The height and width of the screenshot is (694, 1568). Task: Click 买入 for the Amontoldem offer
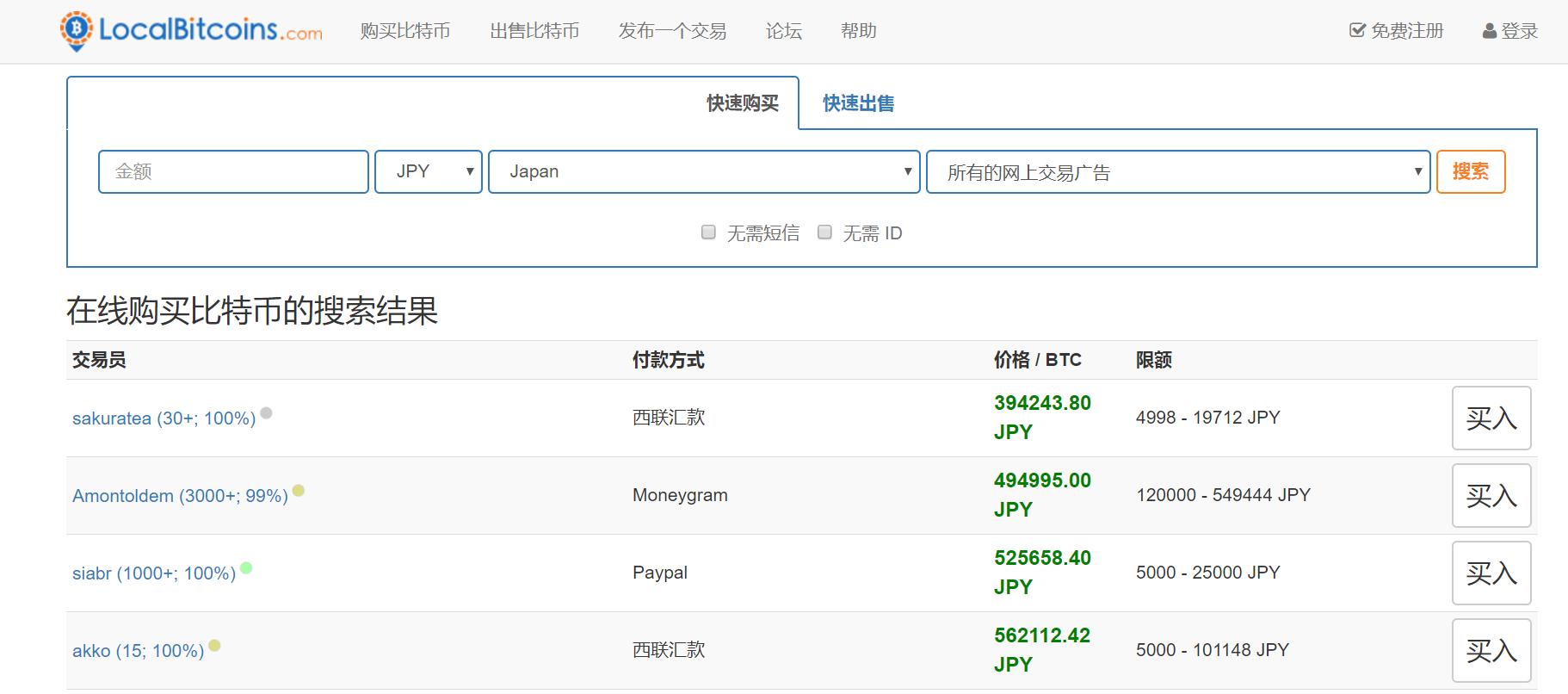coord(1491,495)
